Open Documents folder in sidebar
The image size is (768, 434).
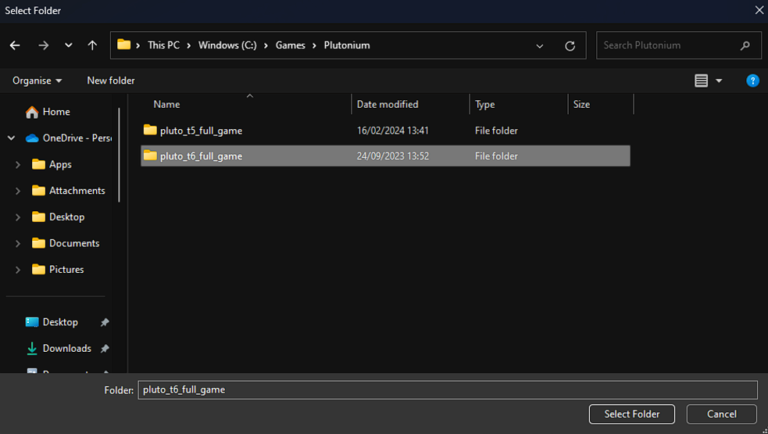tap(66, 243)
